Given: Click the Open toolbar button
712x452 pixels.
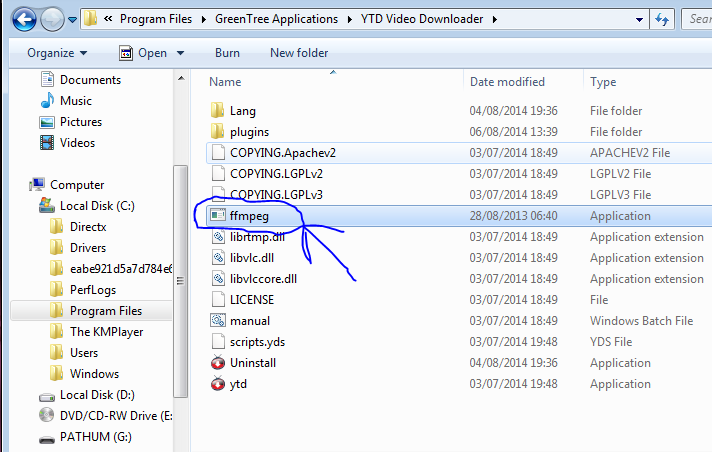Looking at the screenshot, I should pos(143,53).
